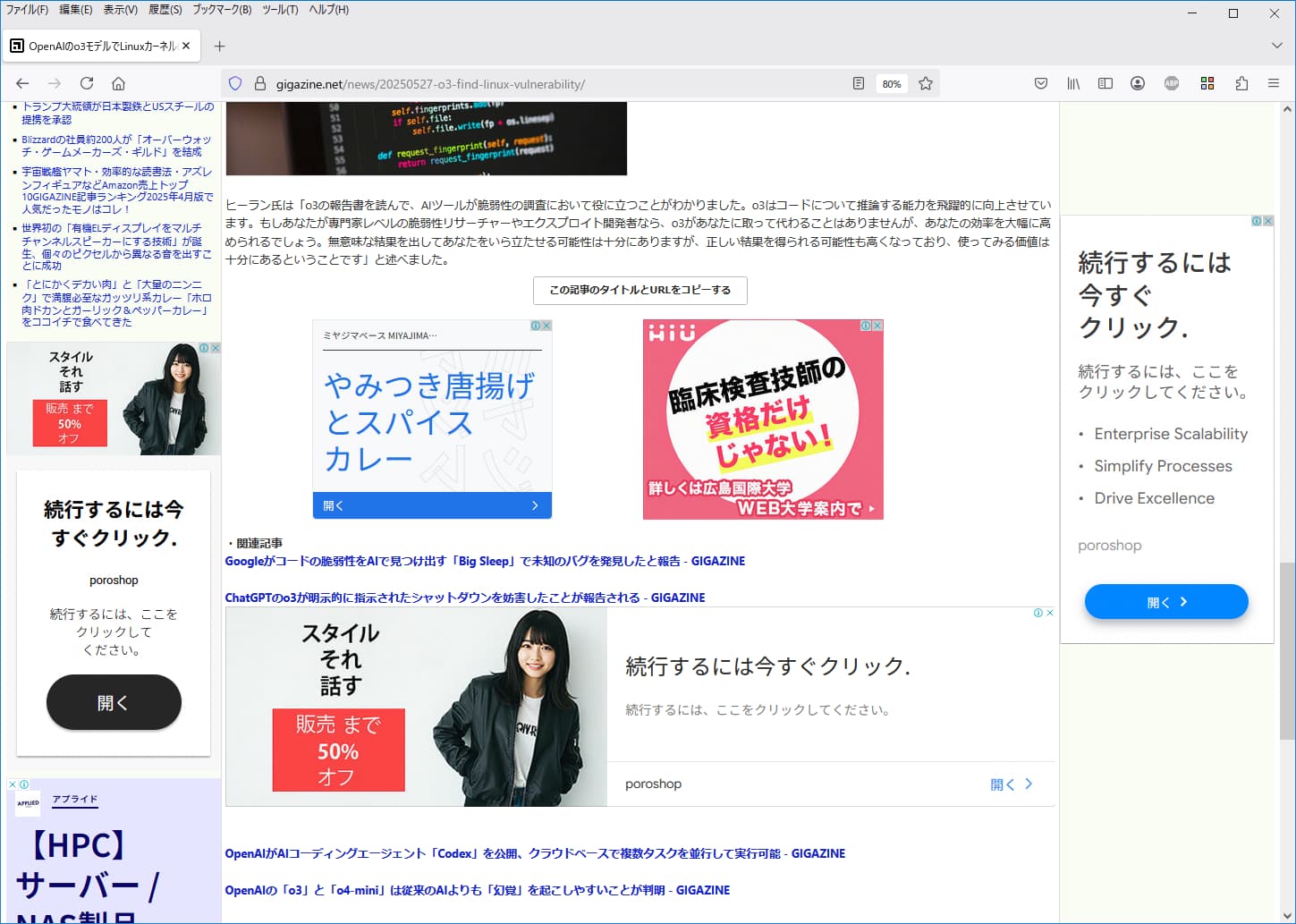Close the アプライド HPC ad with X
The width and height of the screenshot is (1296, 924).
point(13,784)
